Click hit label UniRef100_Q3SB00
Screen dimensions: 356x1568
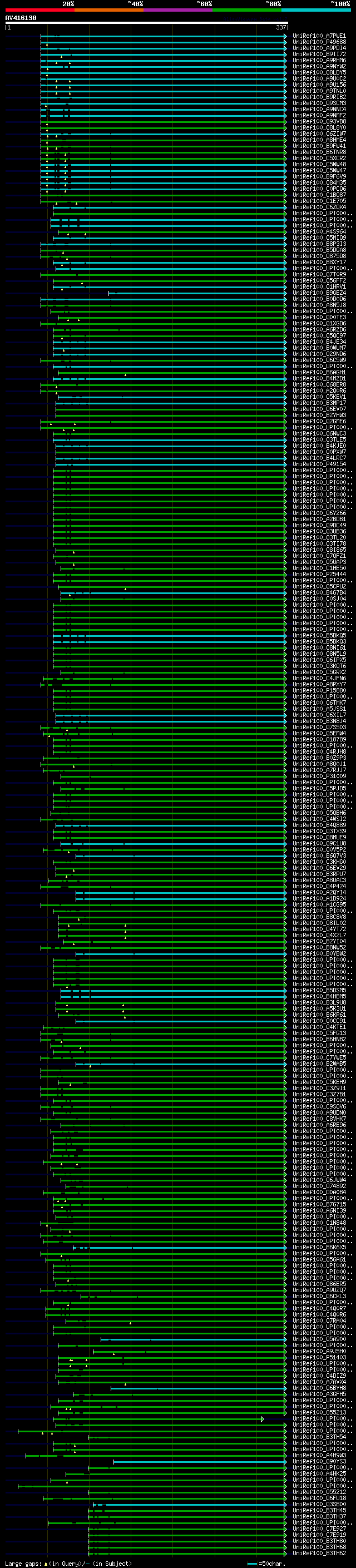(319, 1504)
